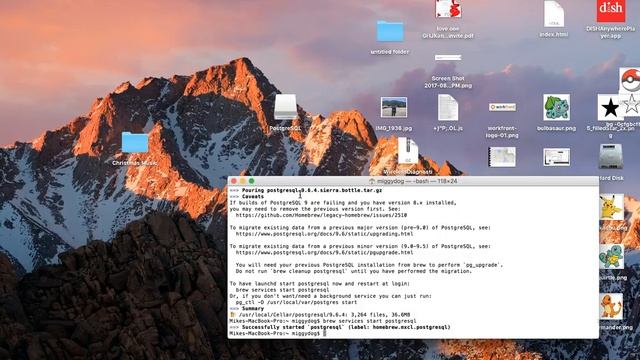Screen dimensions: 640x360
Task: Select the outlined white star image icon
Action: point(631,104)
